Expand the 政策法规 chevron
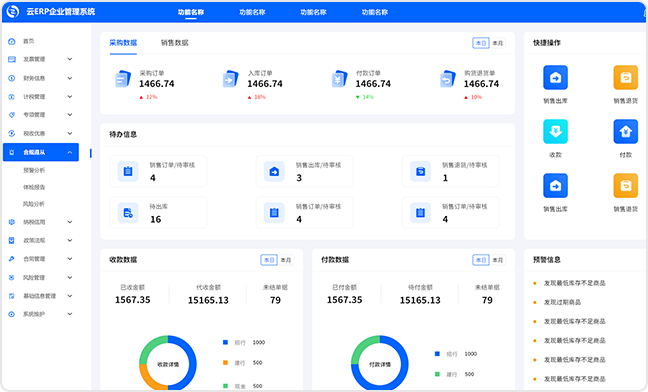The height and width of the screenshot is (392, 648). (x=70, y=240)
